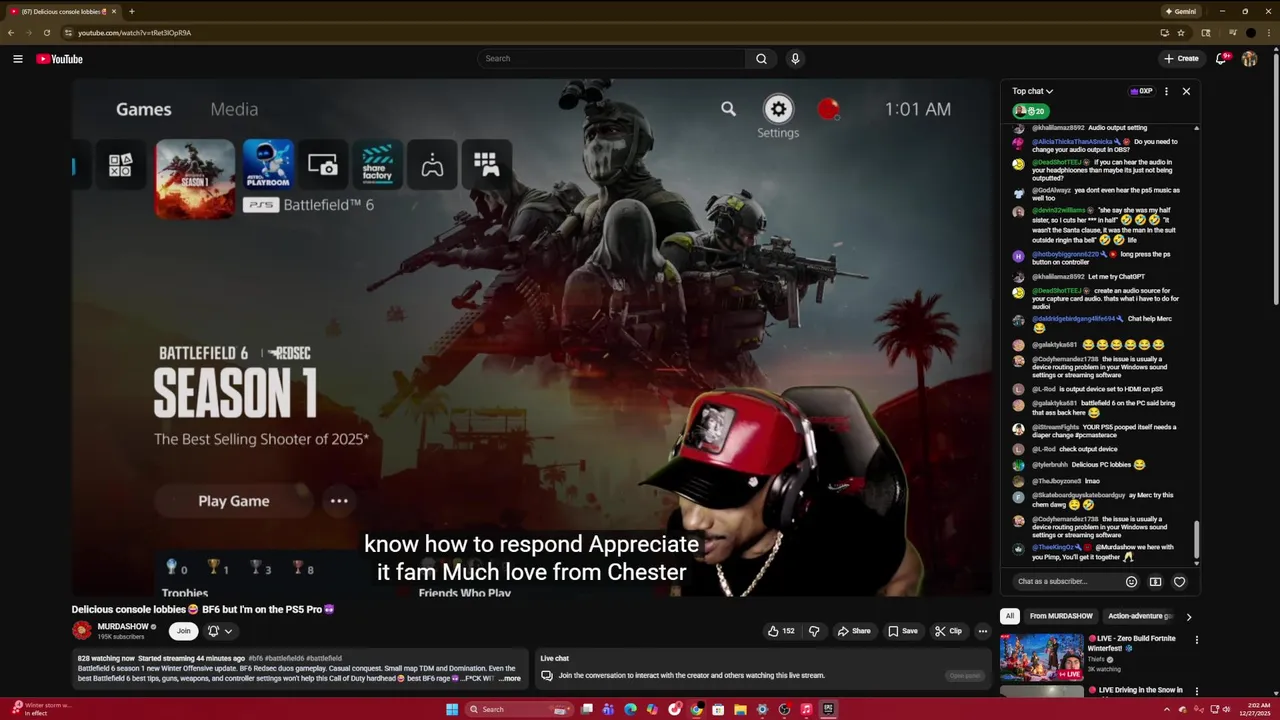Open a new browser tab
This screenshot has height=720, width=1280.
coord(131,12)
